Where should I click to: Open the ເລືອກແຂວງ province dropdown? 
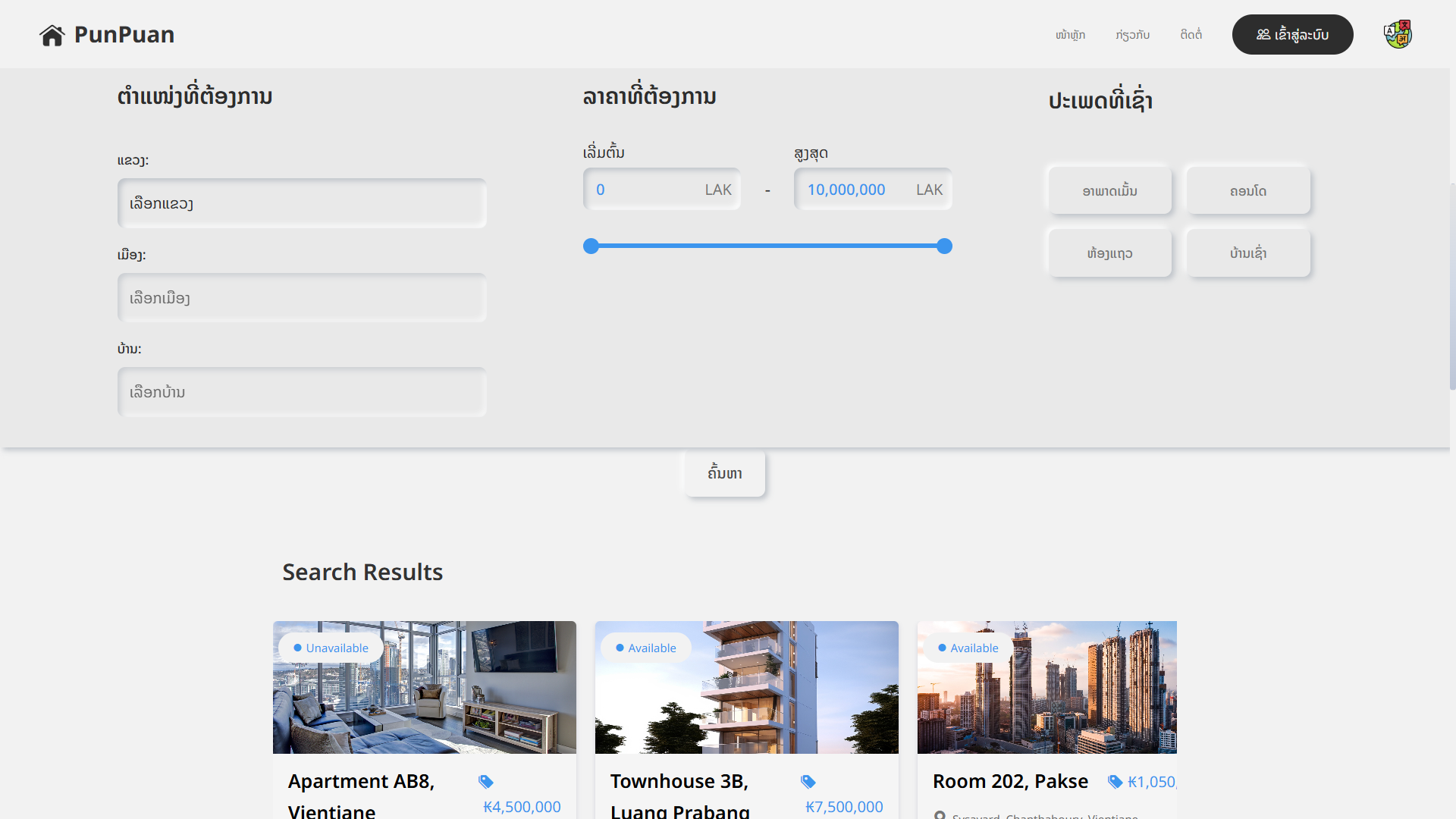302,203
